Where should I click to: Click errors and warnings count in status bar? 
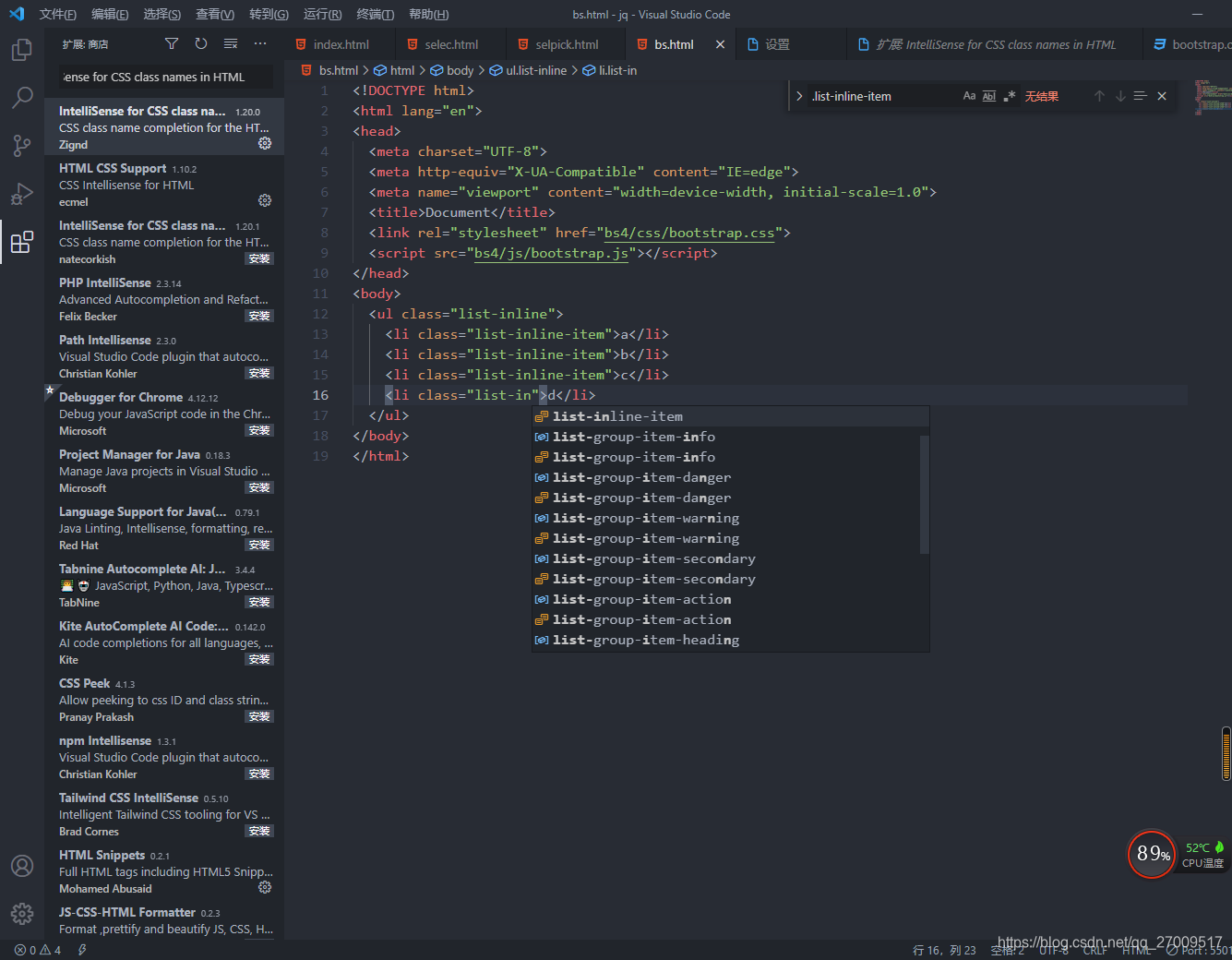(x=38, y=950)
